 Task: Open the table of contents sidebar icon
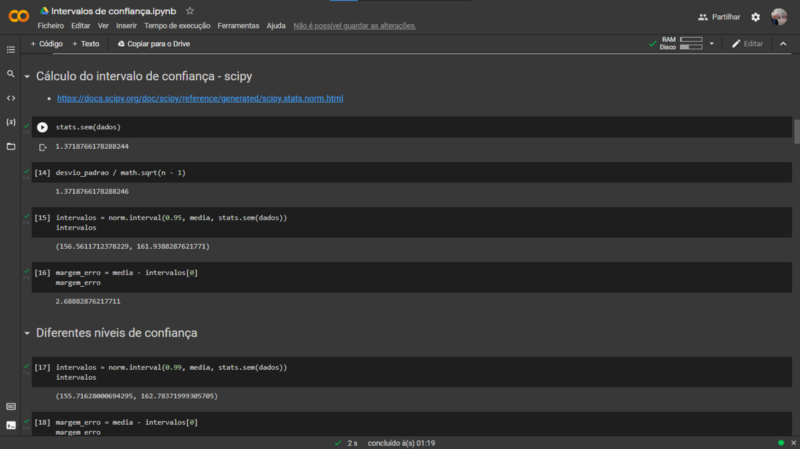(11, 49)
